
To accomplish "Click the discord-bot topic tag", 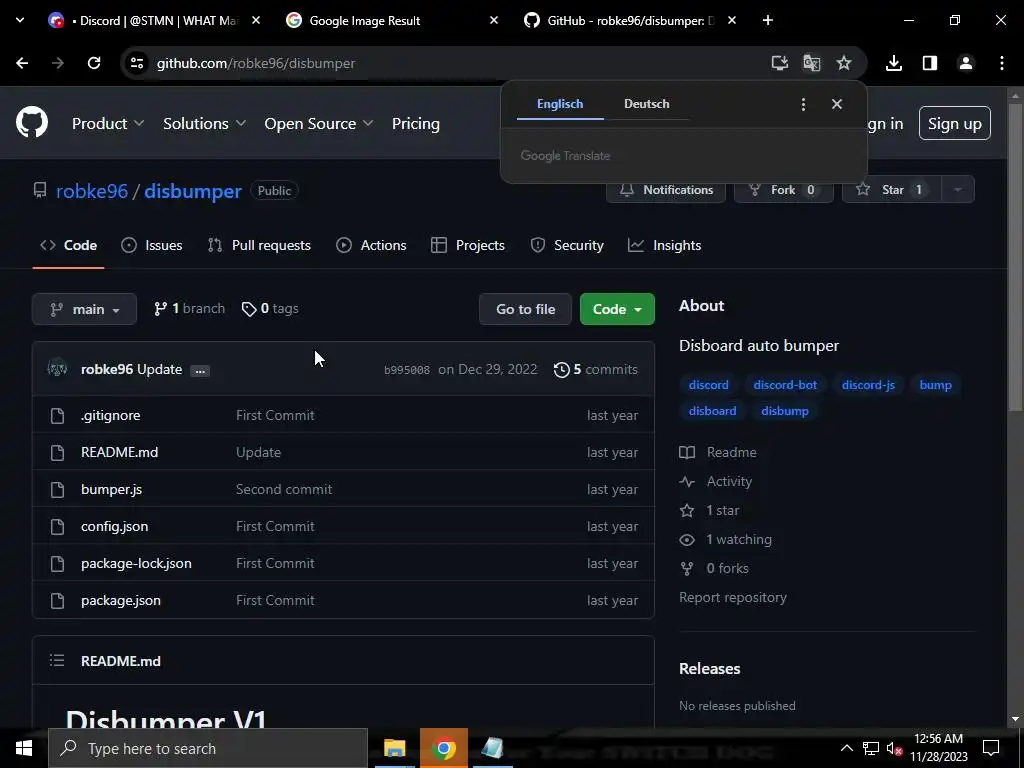I will pyautogui.click(x=785, y=385).
